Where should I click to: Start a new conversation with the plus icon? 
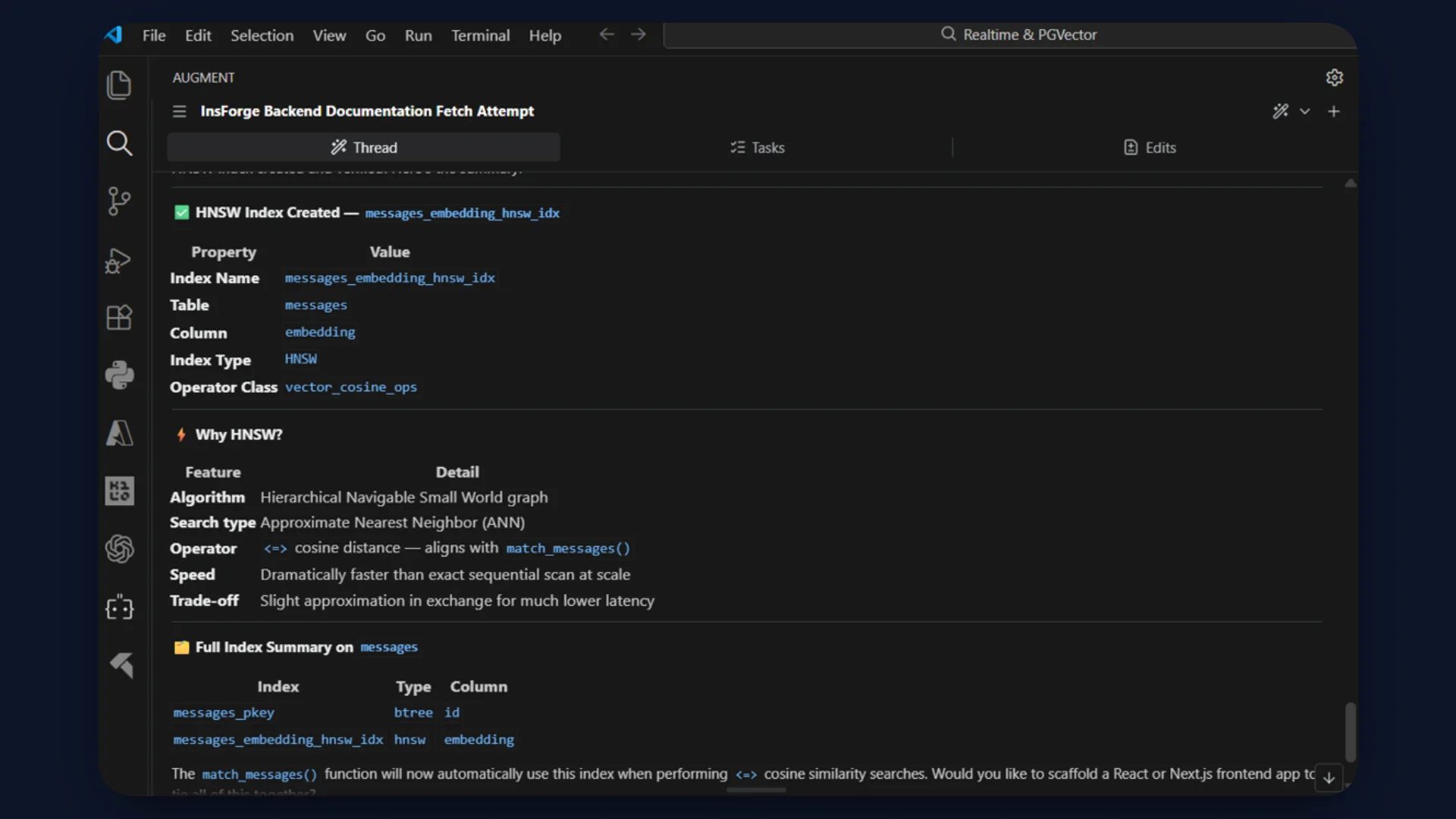tap(1334, 111)
